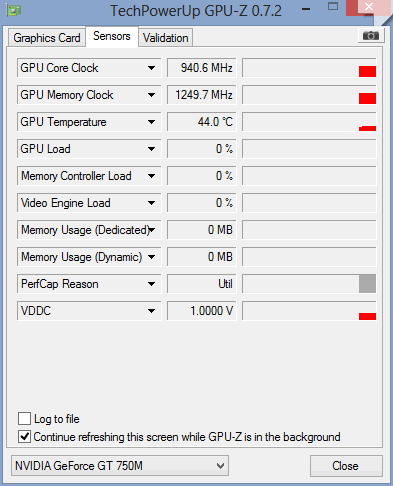Screen dimensions: 393x486
Task: Click the GPU-Z app icon in title bar
Action: pos(13,10)
